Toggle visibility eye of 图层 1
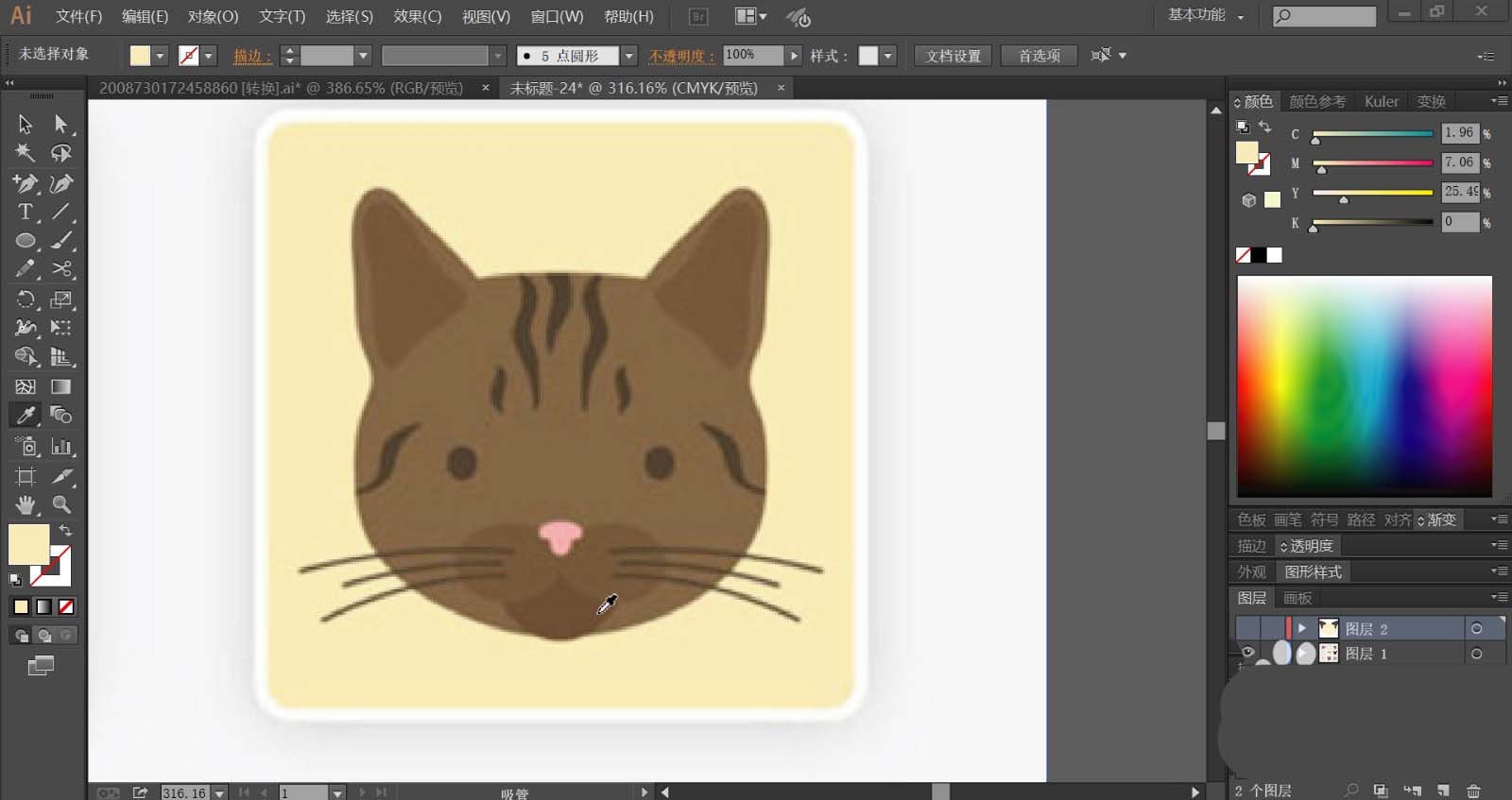This screenshot has height=800, width=1512. [x=1247, y=653]
